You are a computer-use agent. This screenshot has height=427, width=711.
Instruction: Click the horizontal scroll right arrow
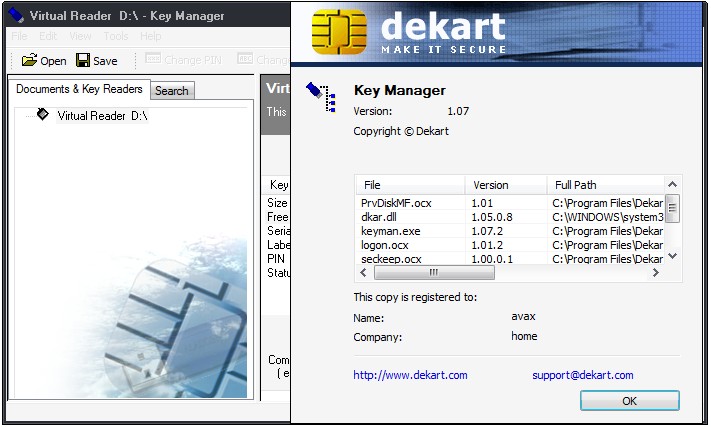click(655, 272)
